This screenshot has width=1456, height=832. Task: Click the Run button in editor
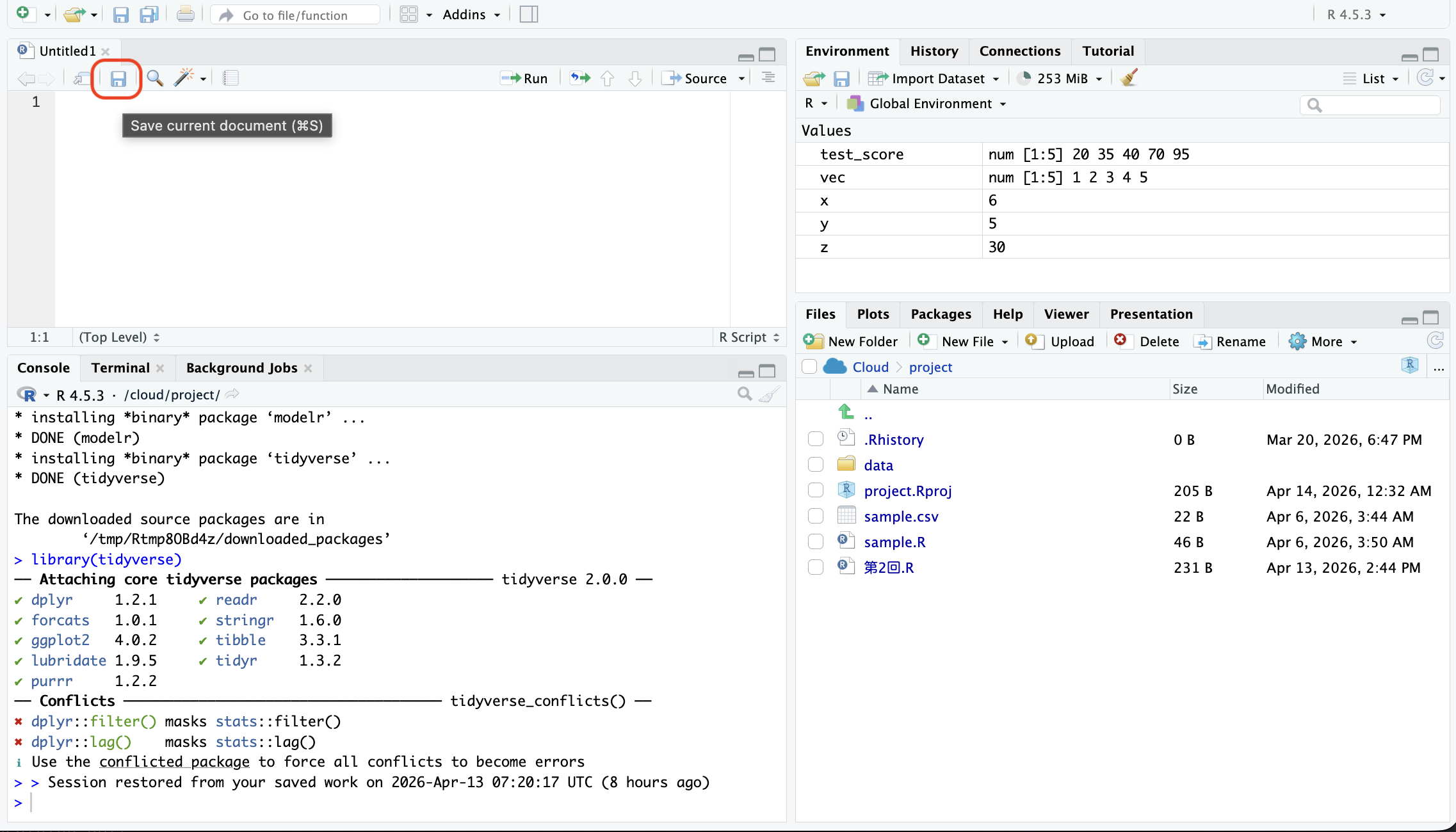pos(525,79)
